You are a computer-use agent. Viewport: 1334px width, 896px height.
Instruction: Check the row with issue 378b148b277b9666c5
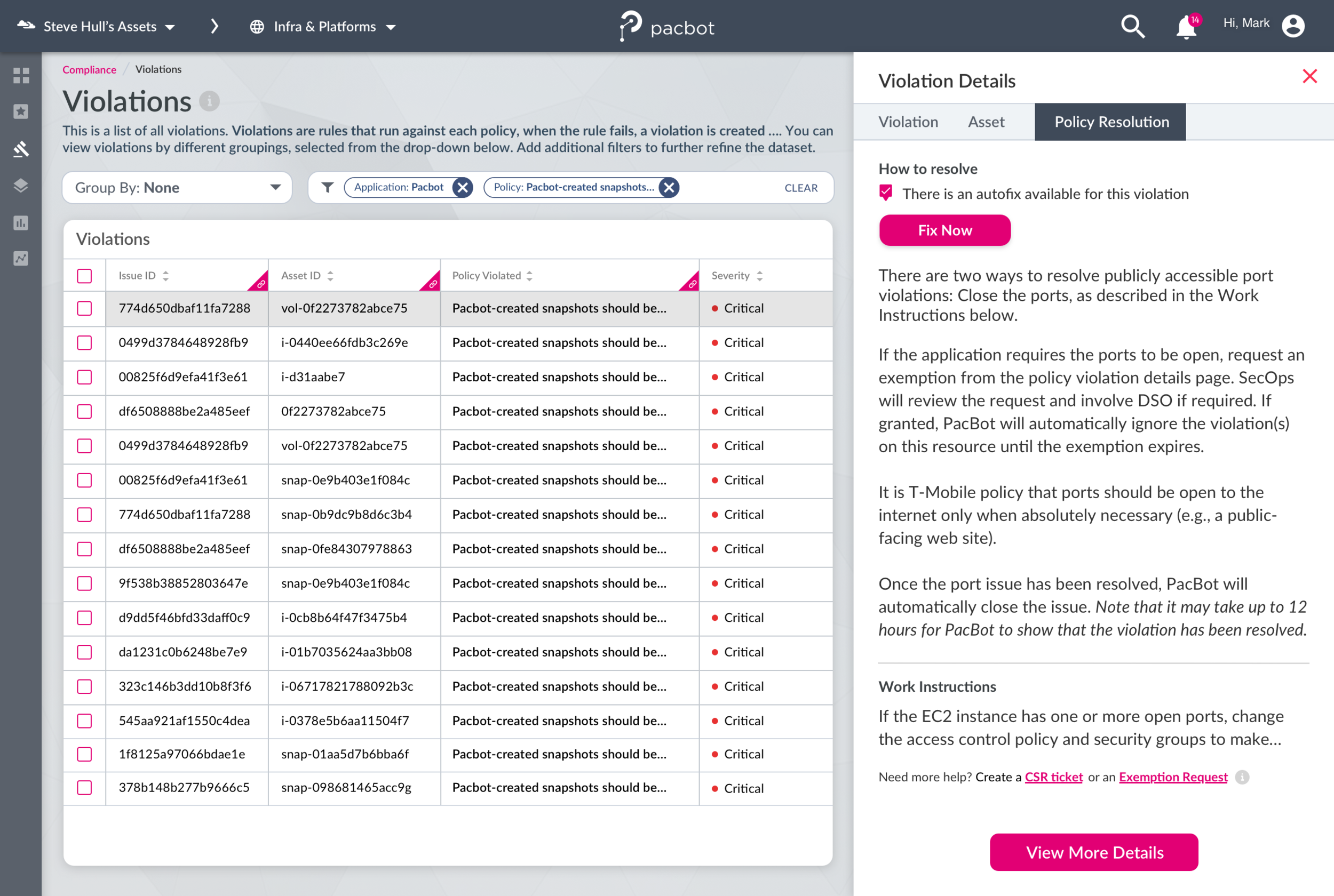pyautogui.click(x=85, y=788)
